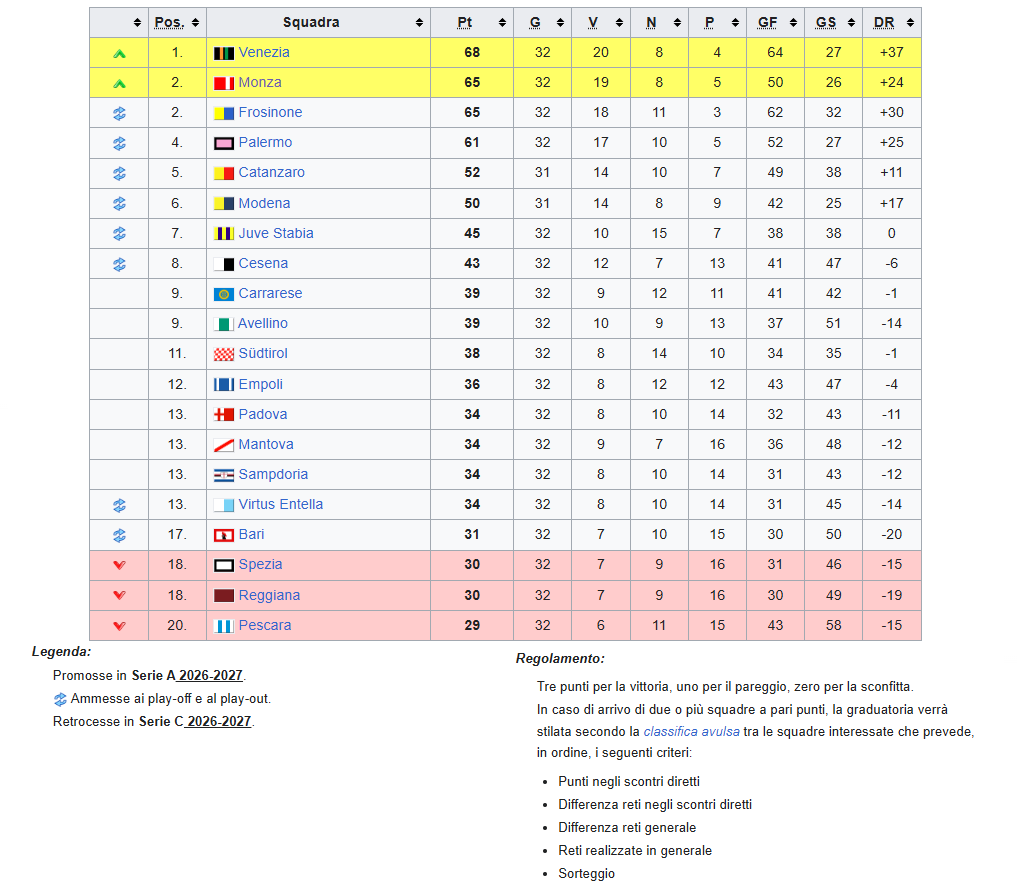Sort table by DR goal-difference column
1017x887 pixels.
point(911,23)
